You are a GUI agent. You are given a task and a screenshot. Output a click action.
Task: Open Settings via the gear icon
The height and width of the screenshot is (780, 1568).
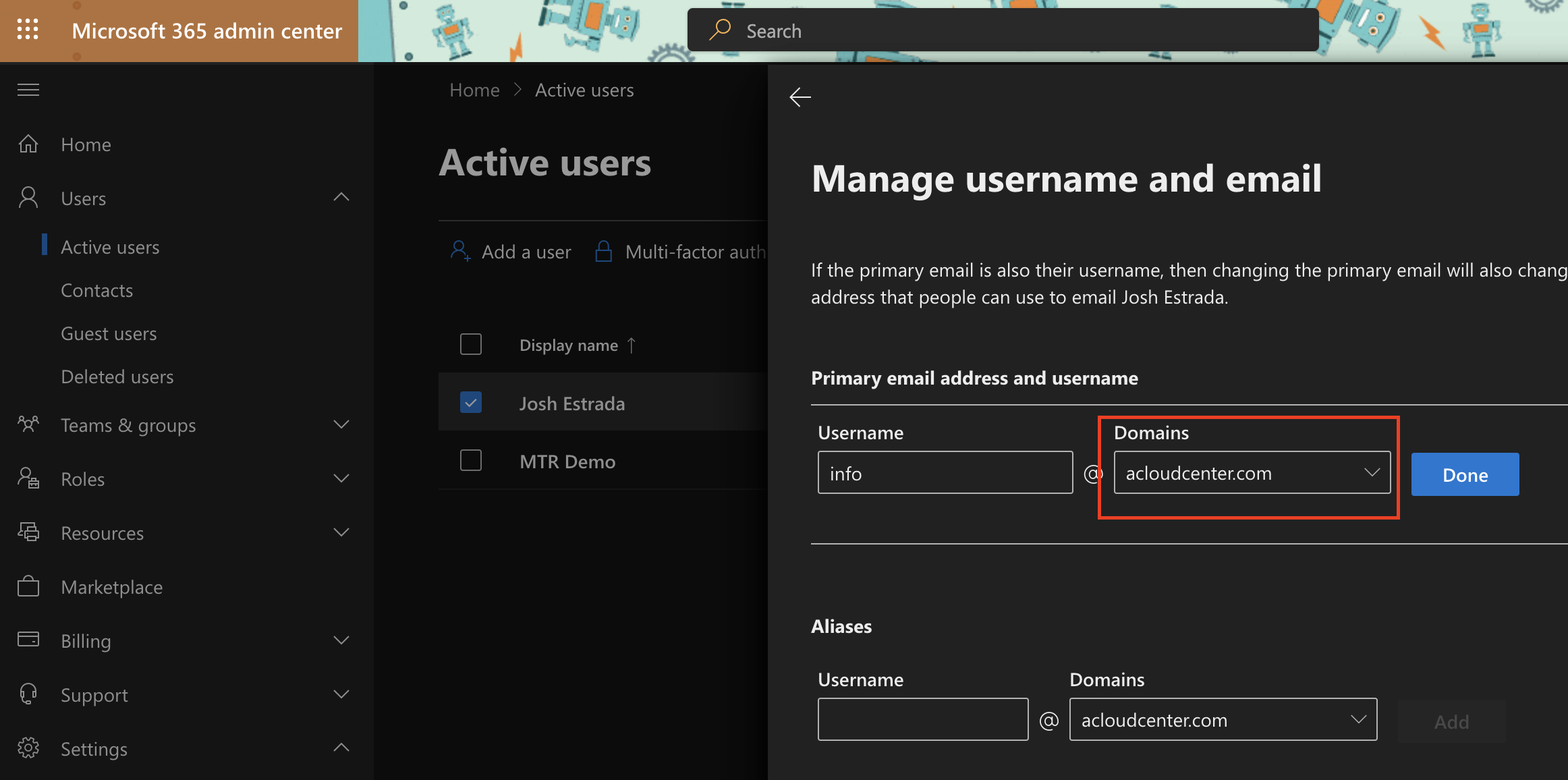point(28,748)
